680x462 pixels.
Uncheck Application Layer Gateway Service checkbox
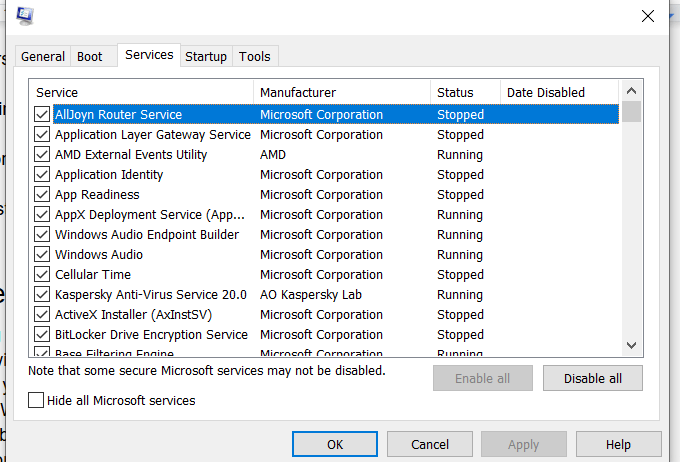pos(42,134)
